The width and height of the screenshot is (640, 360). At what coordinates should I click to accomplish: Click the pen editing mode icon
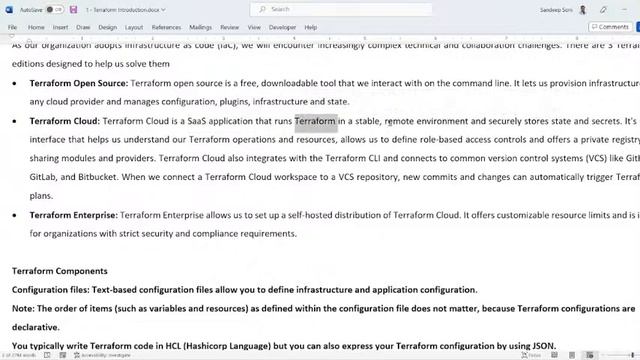pyautogui.click(x=603, y=10)
